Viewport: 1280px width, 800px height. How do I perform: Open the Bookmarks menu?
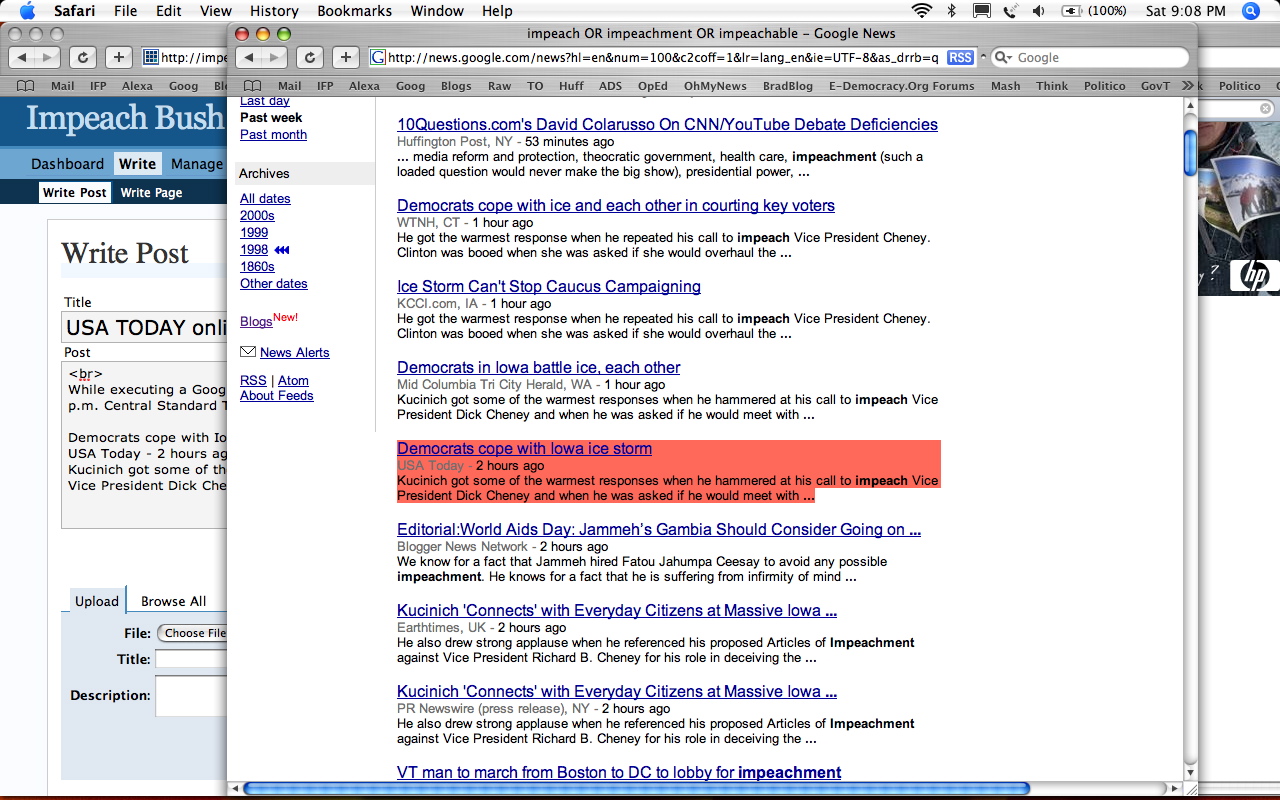click(x=355, y=11)
